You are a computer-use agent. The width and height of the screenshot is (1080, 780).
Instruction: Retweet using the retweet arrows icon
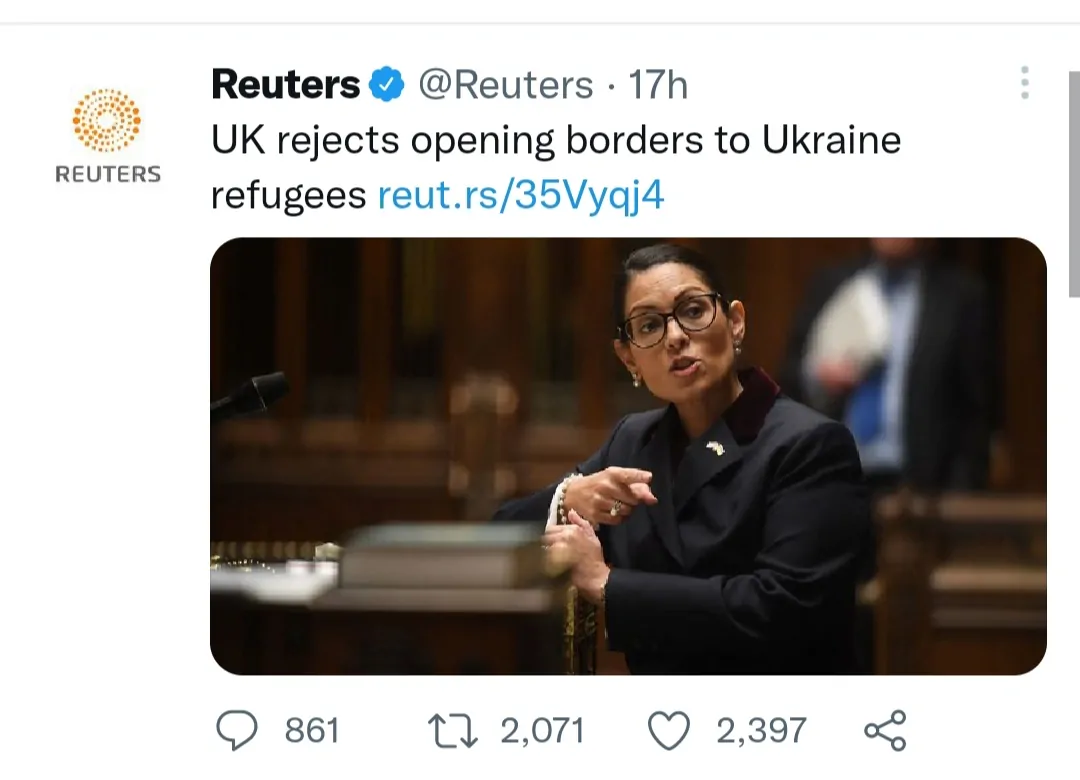point(454,731)
